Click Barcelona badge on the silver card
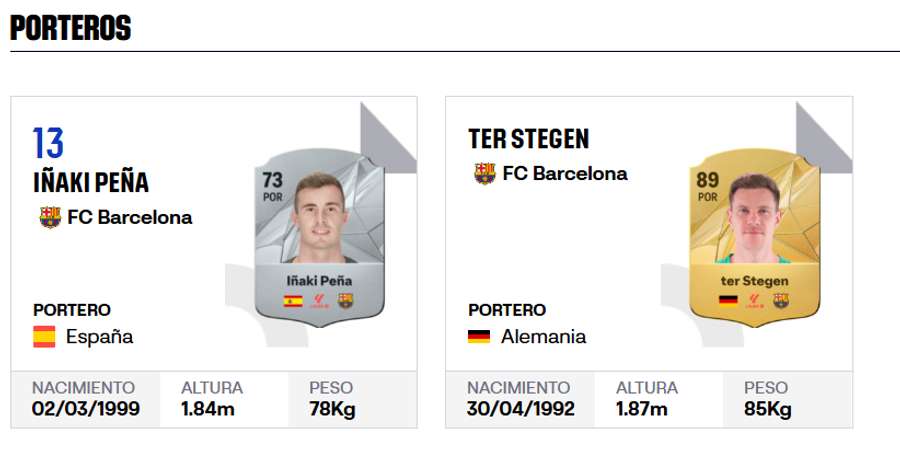 [346, 301]
